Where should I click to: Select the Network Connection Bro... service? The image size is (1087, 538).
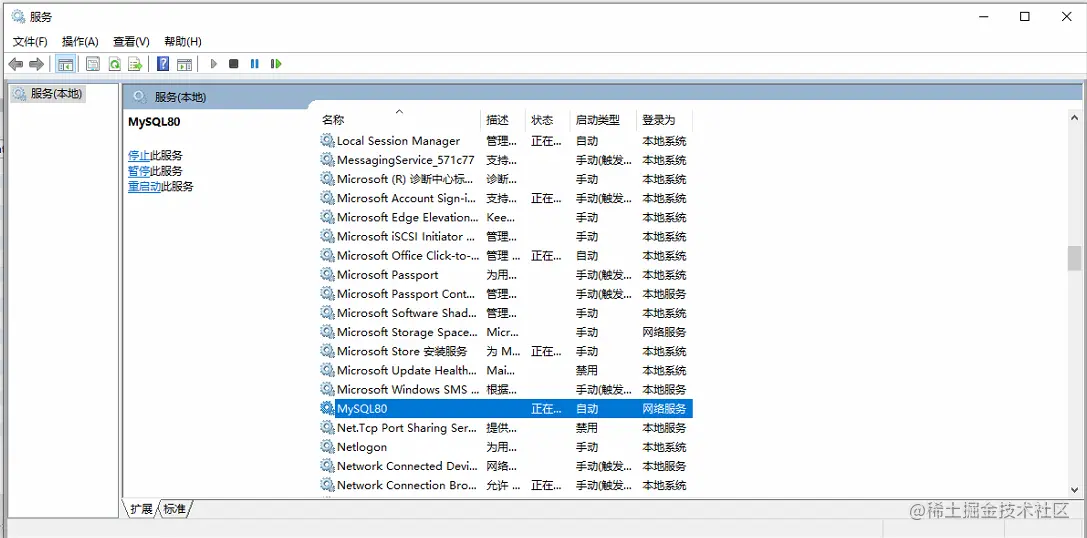(x=407, y=485)
